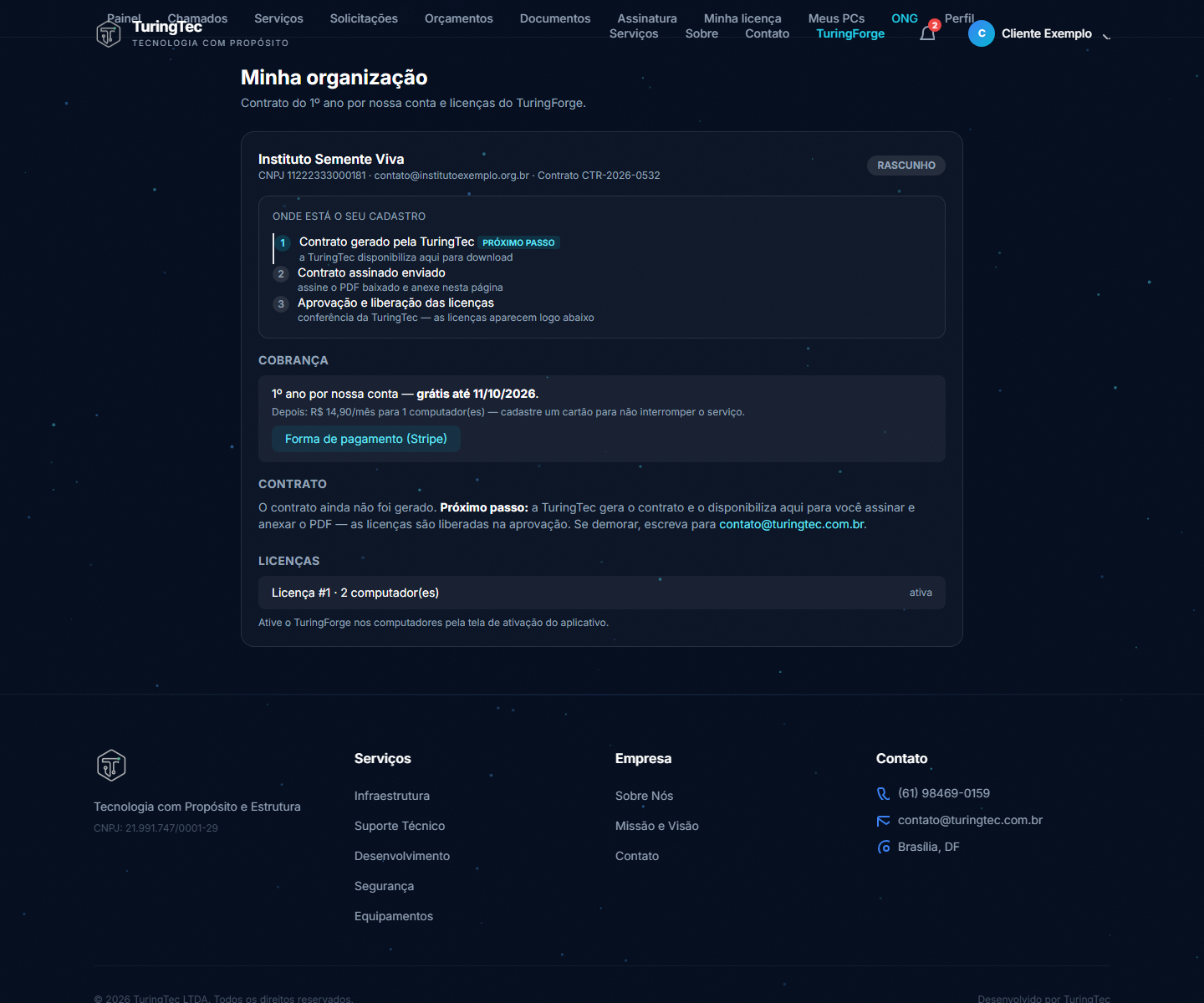Click the contato@turingtec.com.br link in the Contrato section

(x=792, y=524)
